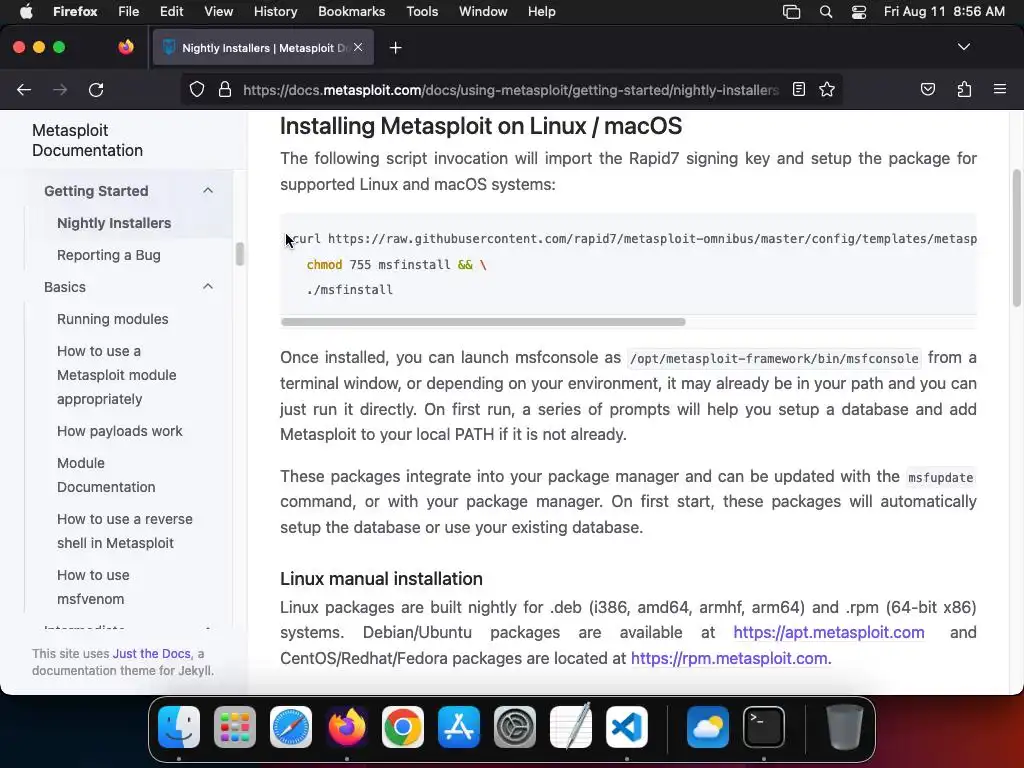Go back to previous page

click(24, 89)
